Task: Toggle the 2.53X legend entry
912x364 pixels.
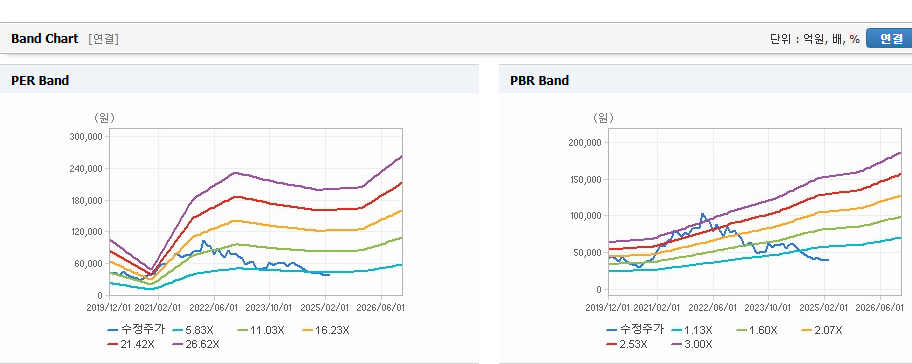Action: (627, 344)
